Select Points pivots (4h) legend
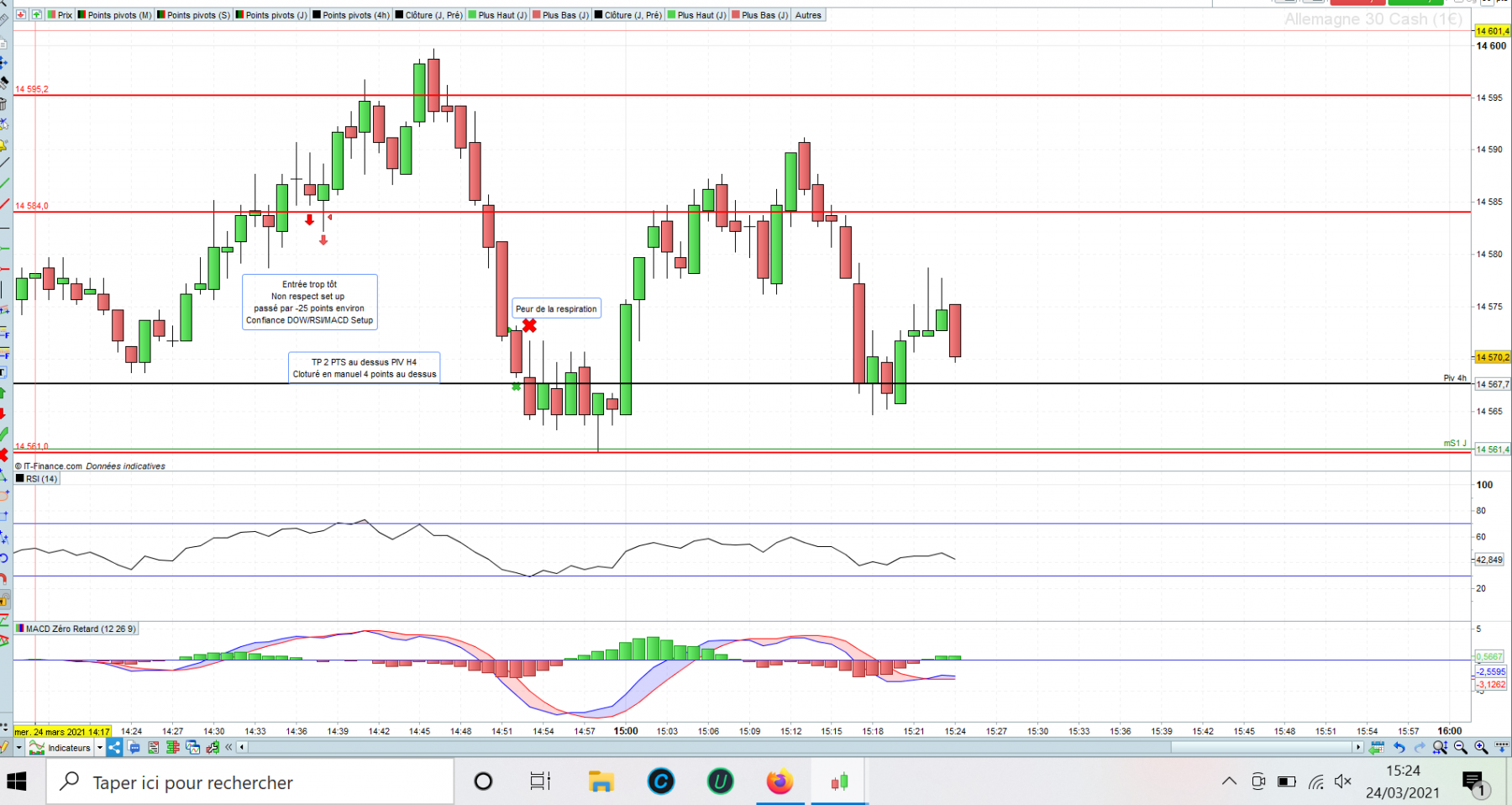Image resolution: width=1512 pixels, height=805 pixels. pos(351,15)
